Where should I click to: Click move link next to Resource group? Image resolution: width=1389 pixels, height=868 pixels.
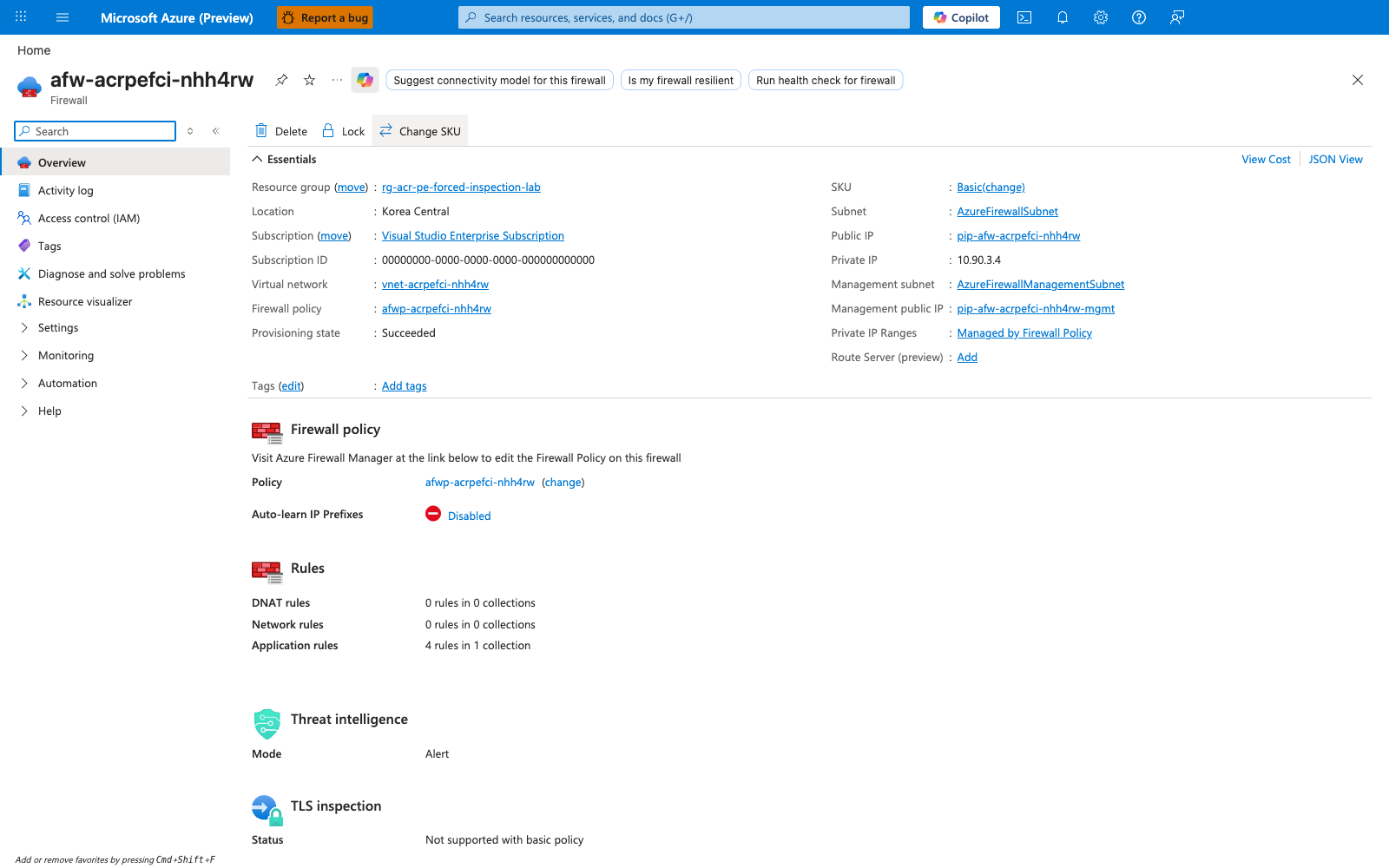(x=352, y=187)
